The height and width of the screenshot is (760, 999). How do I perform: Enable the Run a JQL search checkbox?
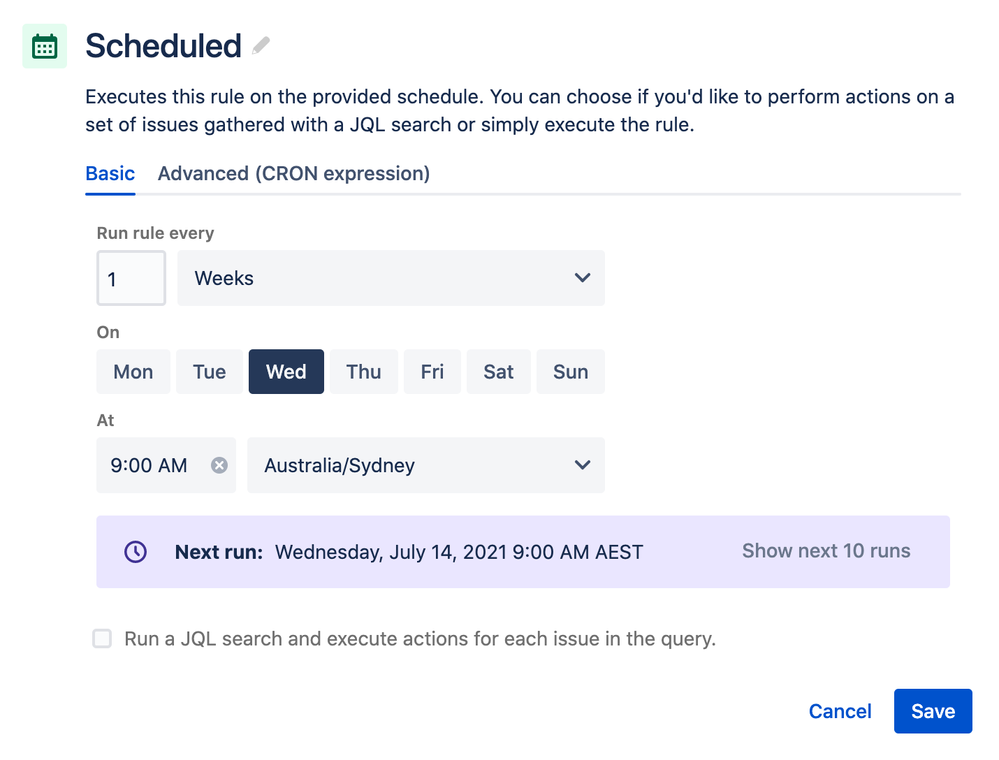pyautogui.click(x=102, y=639)
